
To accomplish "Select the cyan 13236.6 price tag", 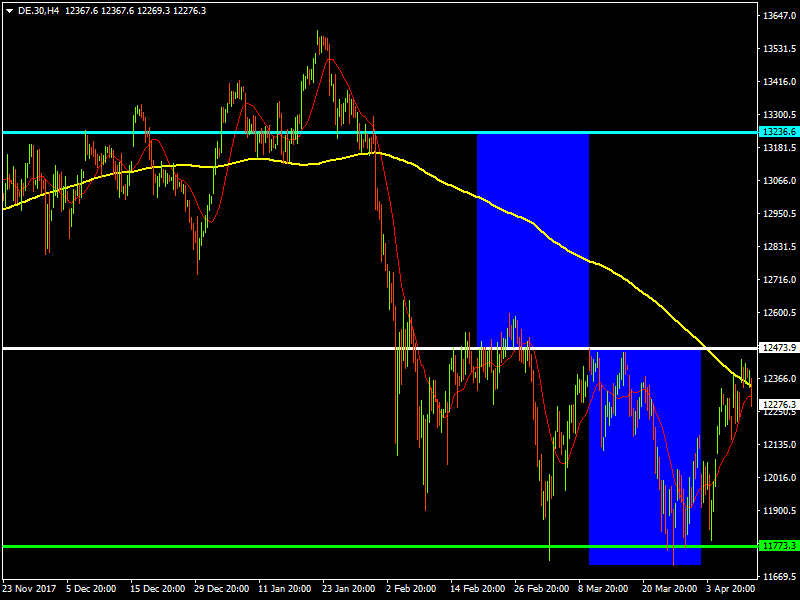I will pos(779,132).
